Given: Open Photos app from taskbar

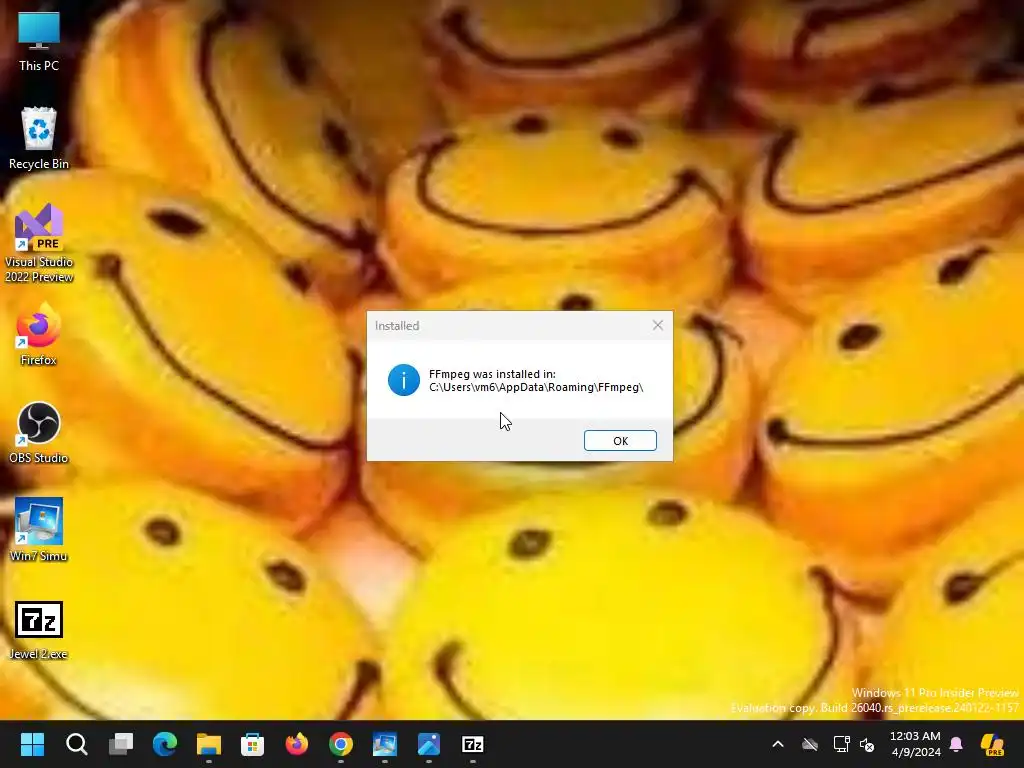Looking at the screenshot, I should pyautogui.click(x=429, y=744).
